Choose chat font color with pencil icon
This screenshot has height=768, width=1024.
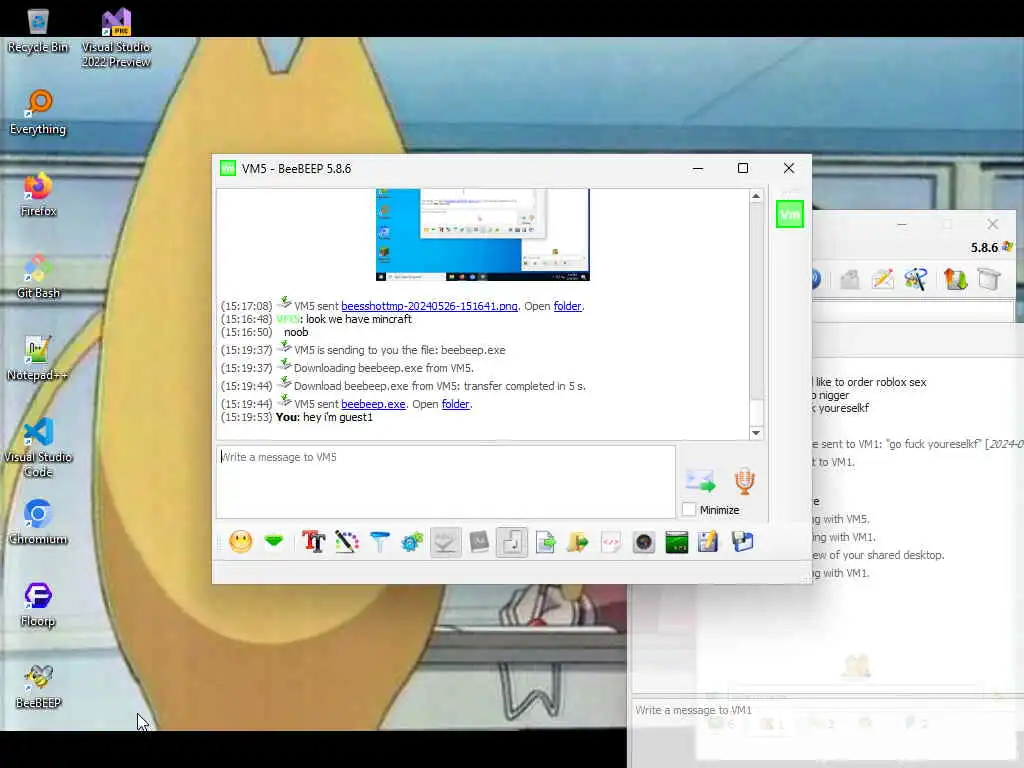(347, 542)
